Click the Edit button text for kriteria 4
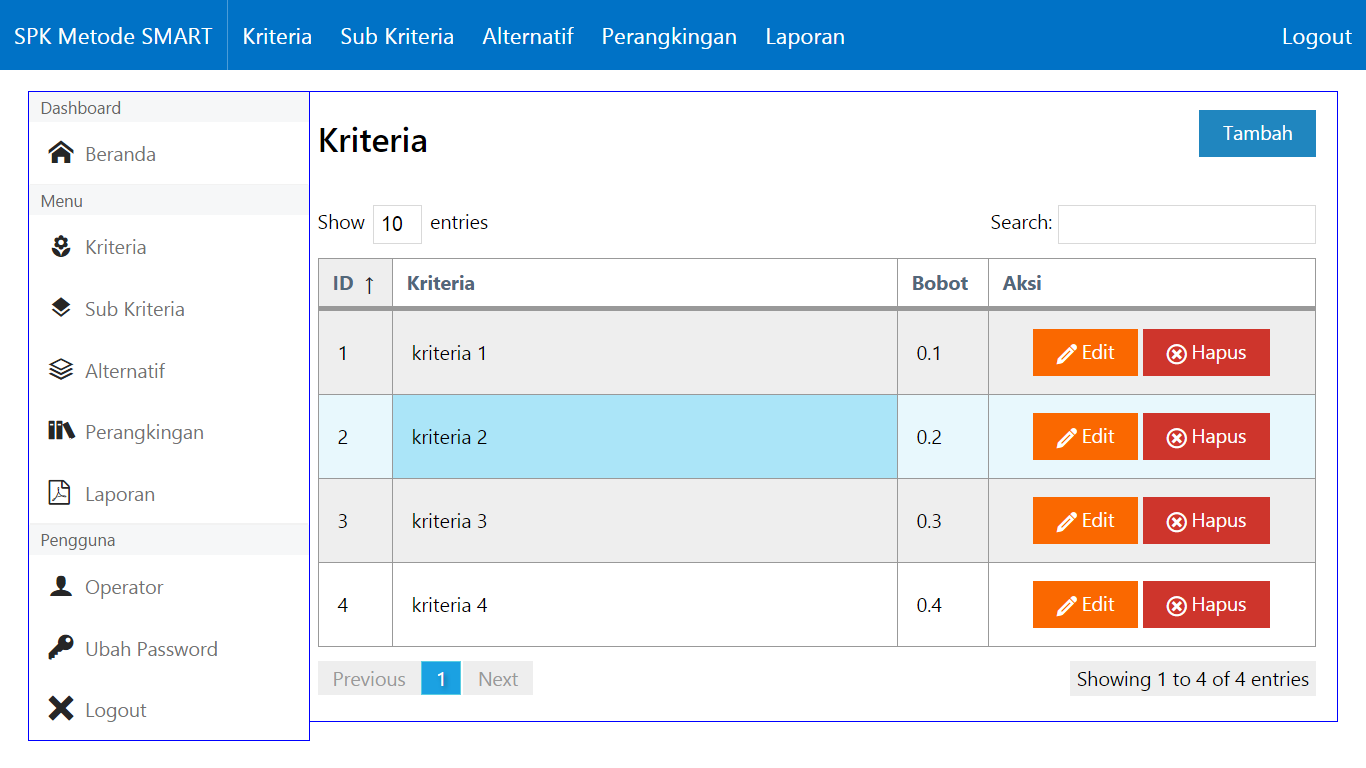 pos(1098,604)
